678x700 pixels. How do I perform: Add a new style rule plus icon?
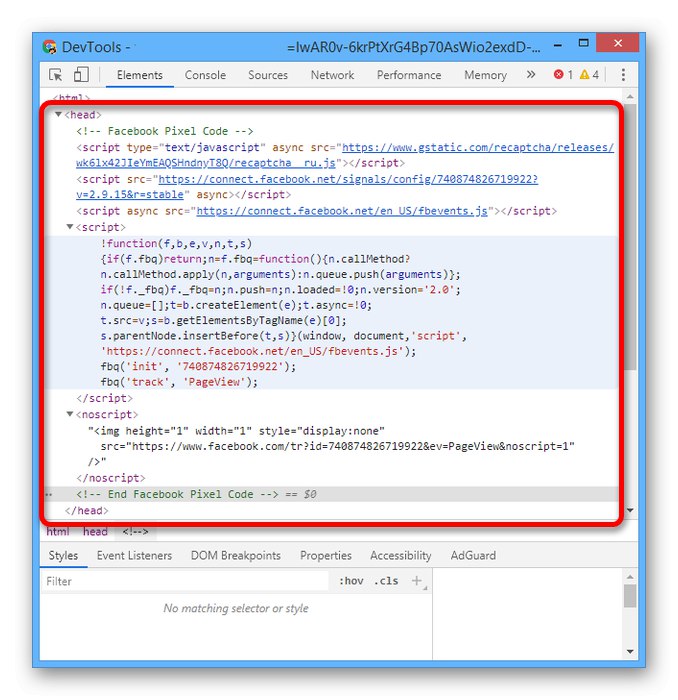pyautogui.click(x=416, y=581)
